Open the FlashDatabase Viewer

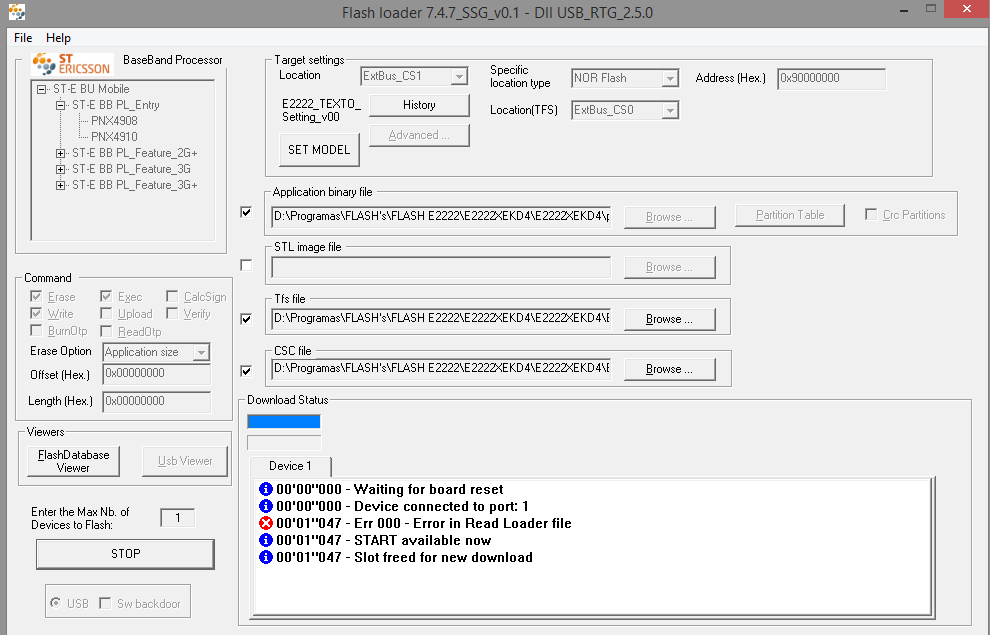click(x=73, y=461)
